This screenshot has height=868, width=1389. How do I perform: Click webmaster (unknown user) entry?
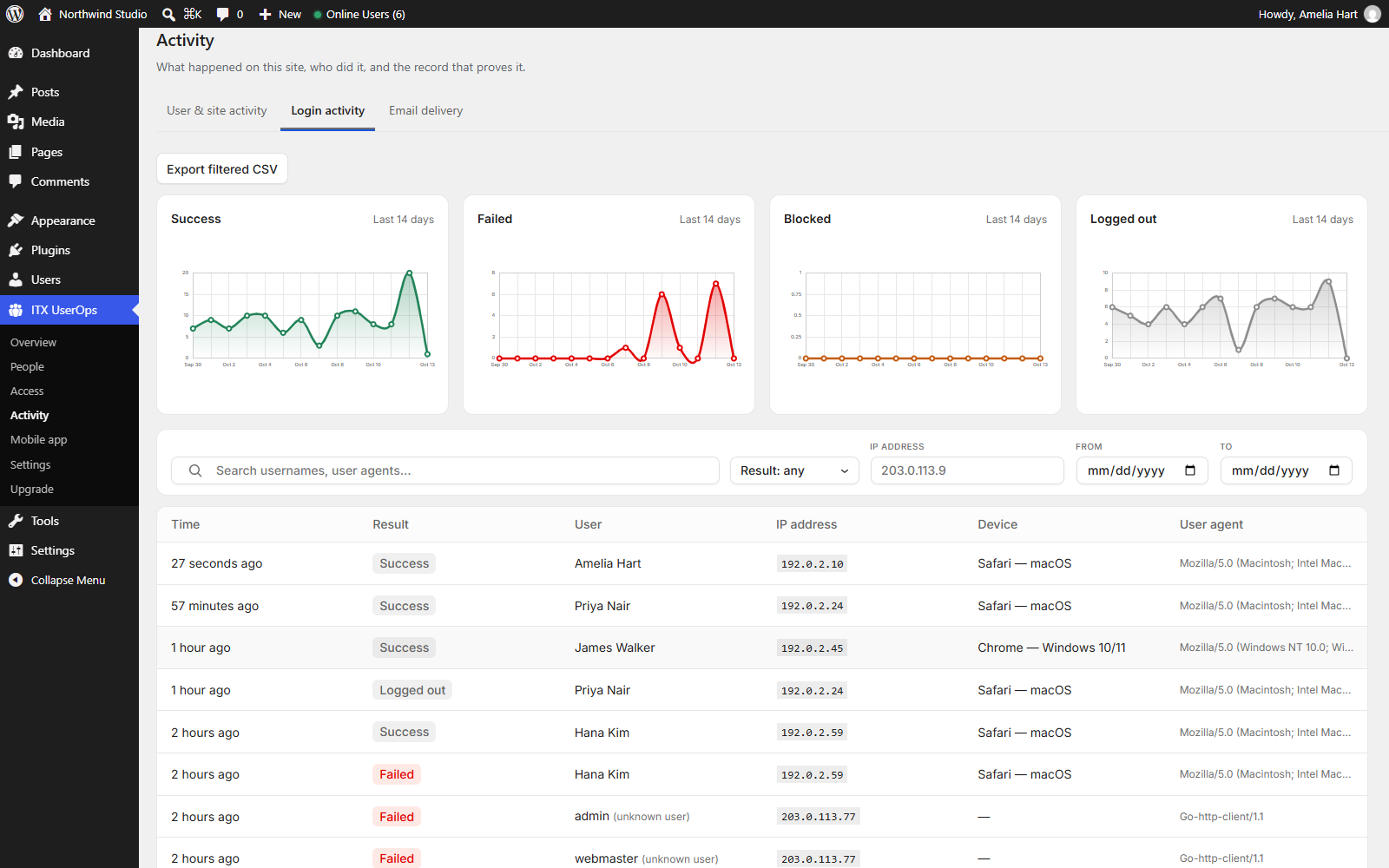click(x=646, y=858)
